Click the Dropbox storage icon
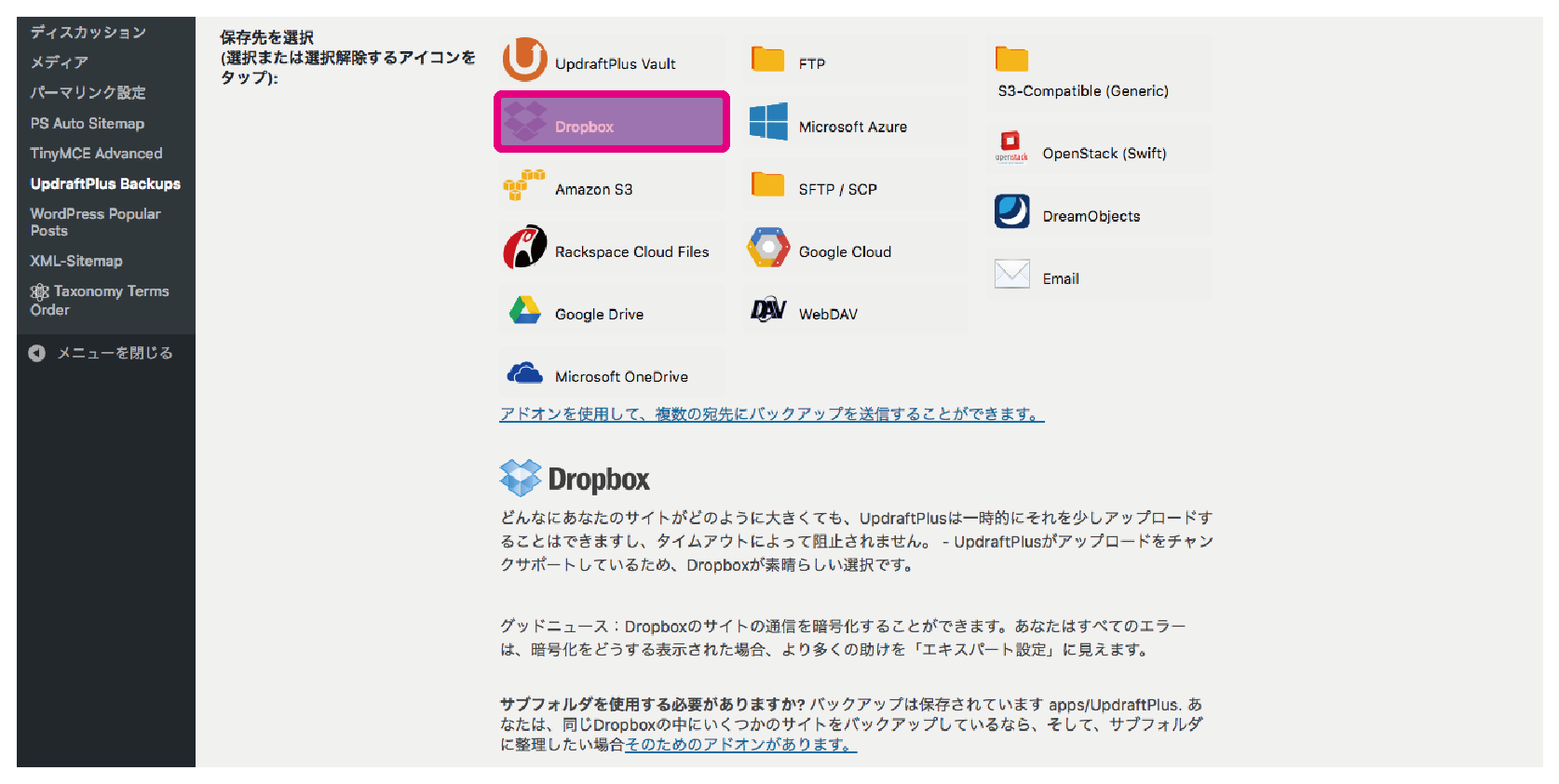This screenshot has height=784, width=1559. pos(524,122)
